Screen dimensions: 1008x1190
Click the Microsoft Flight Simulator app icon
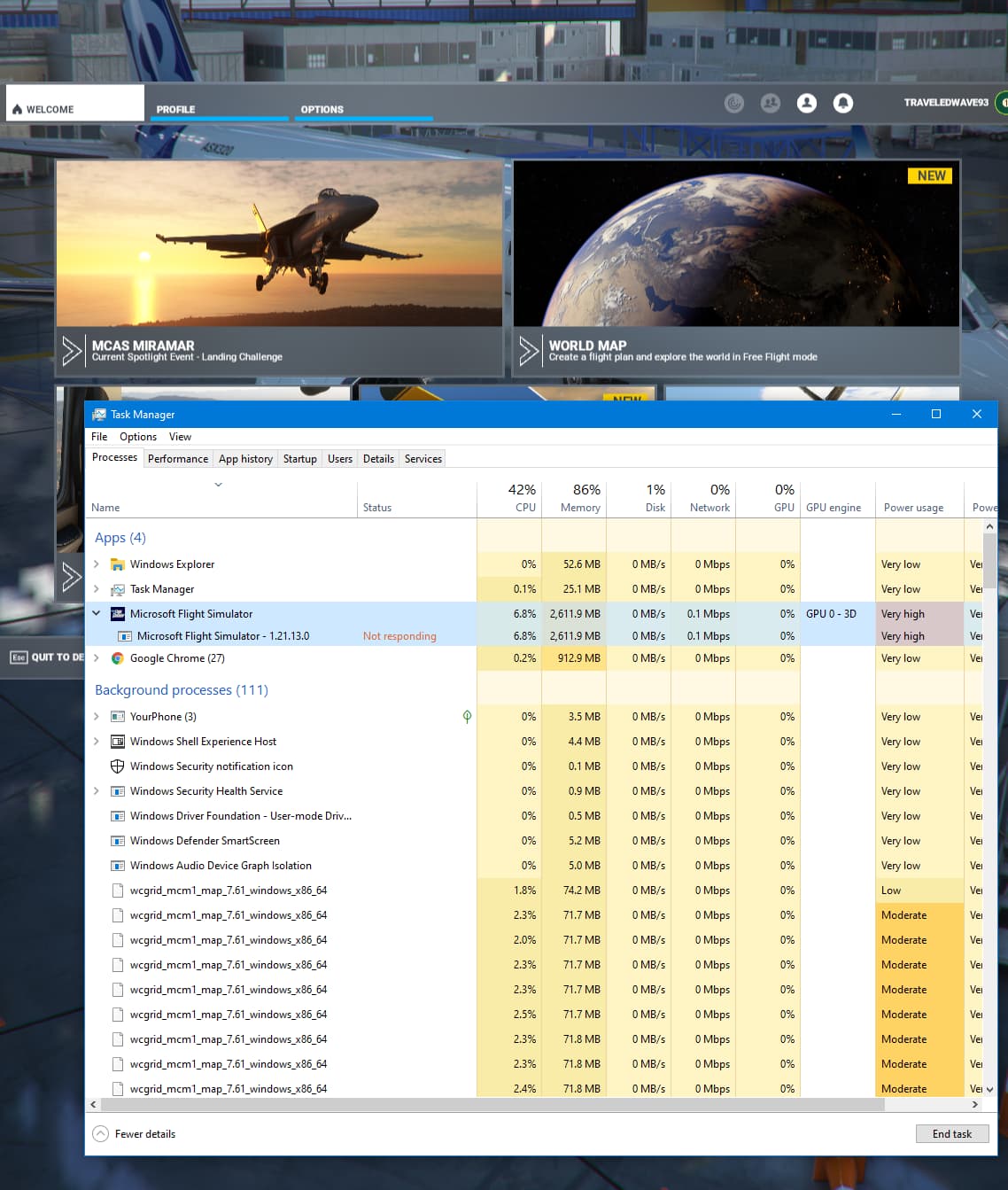[x=117, y=614]
